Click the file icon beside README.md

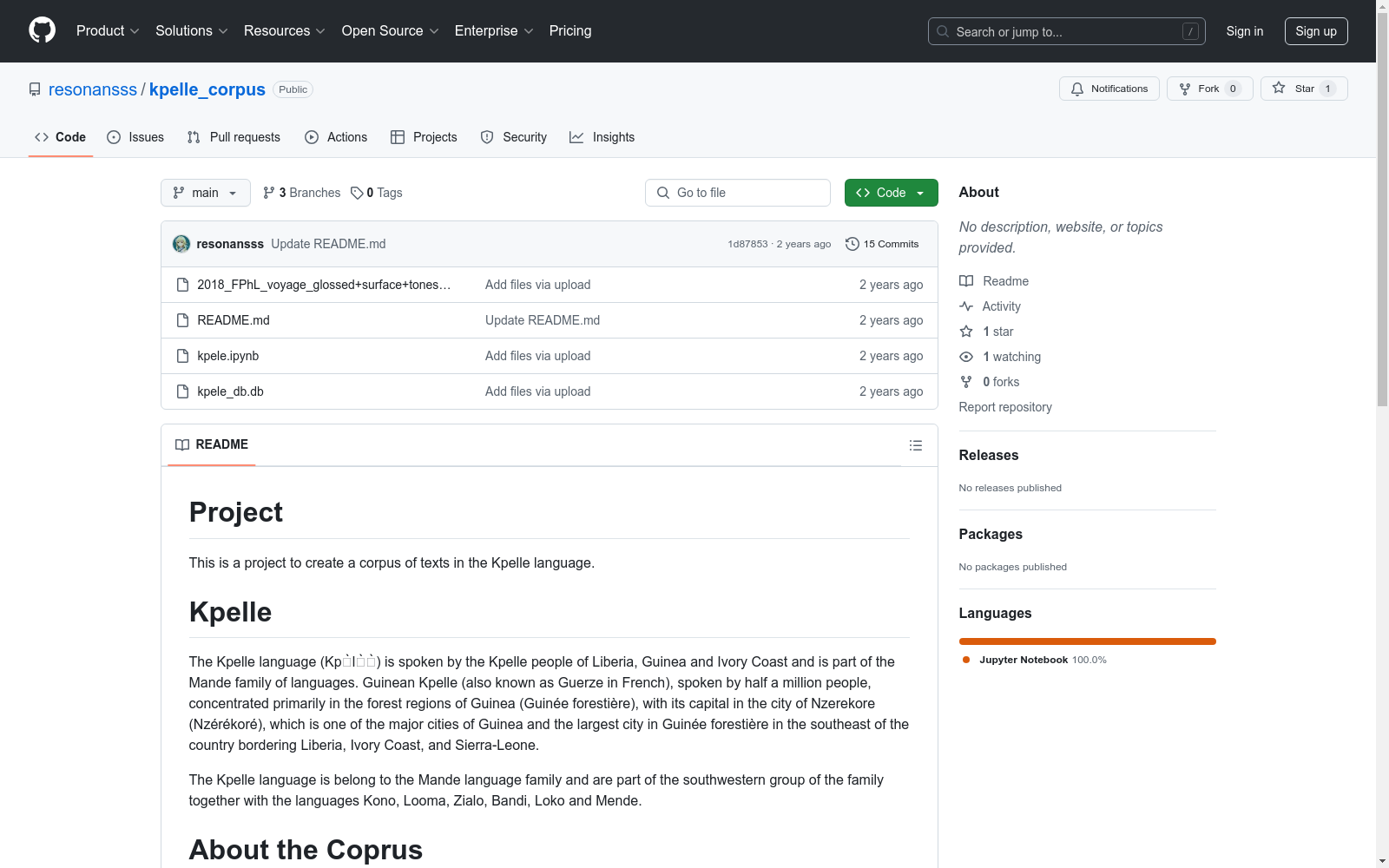182,320
